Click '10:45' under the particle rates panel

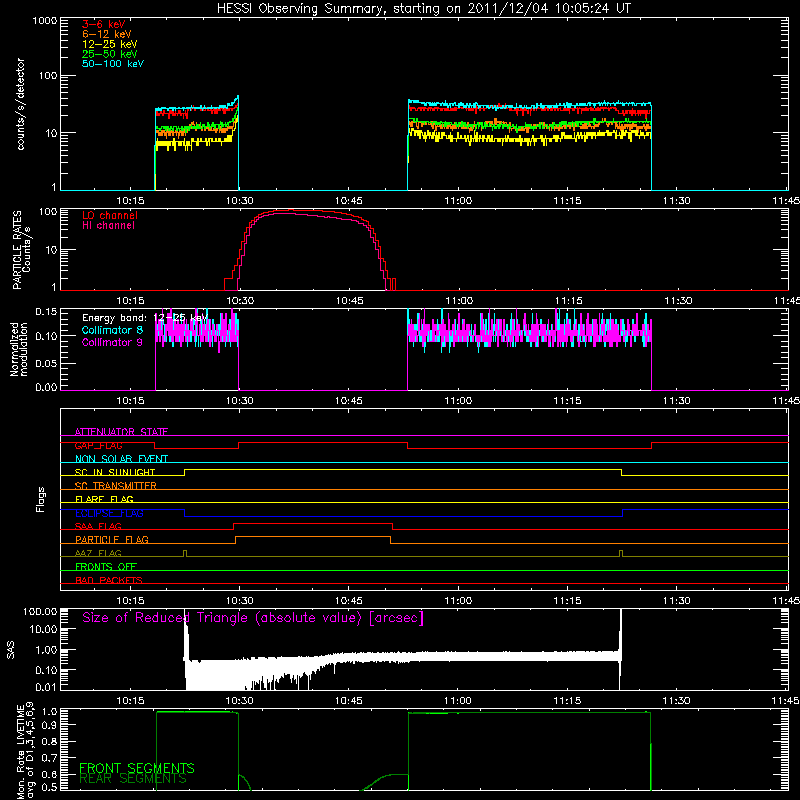tap(349, 301)
